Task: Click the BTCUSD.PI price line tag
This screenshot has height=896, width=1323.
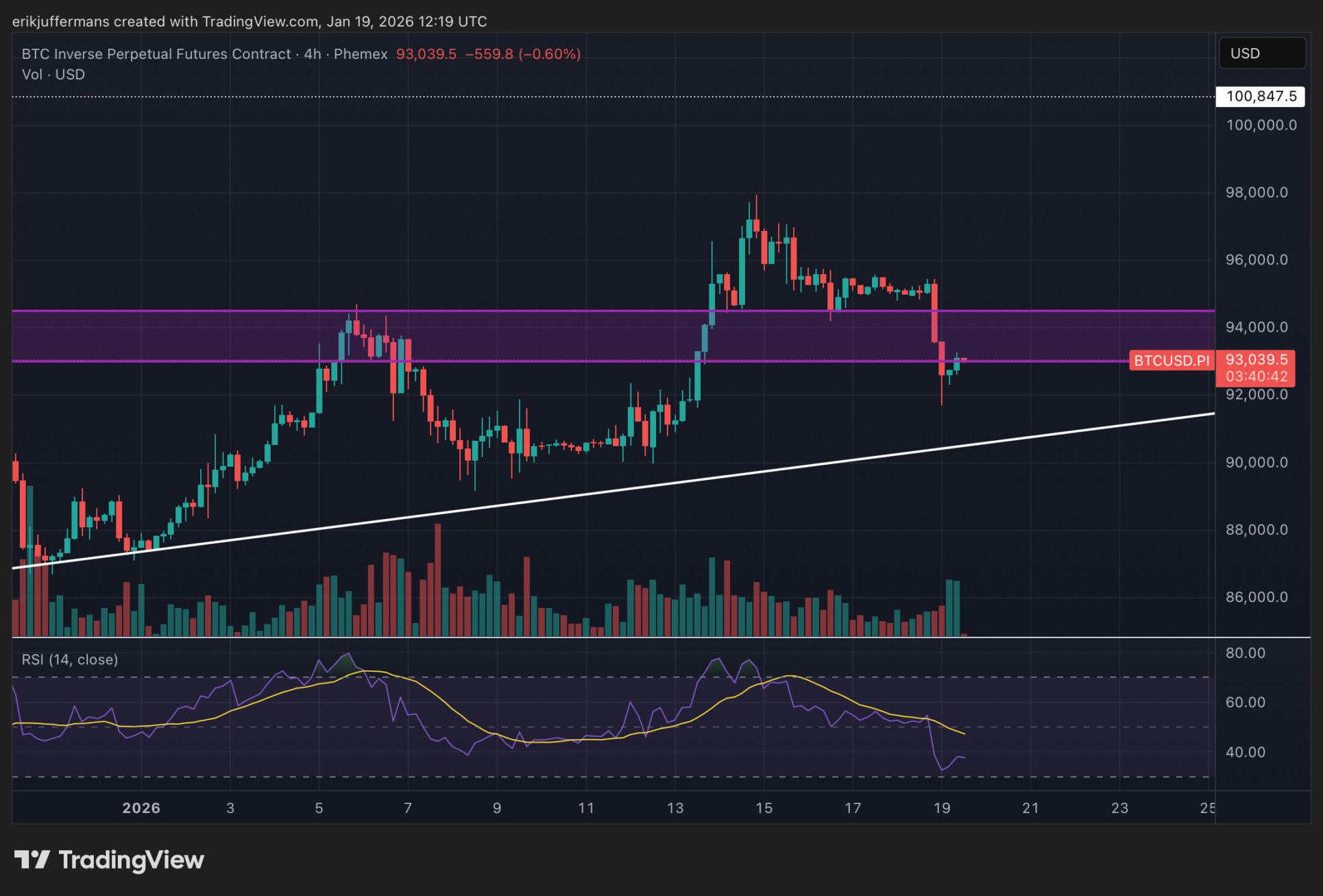Action: click(x=1171, y=361)
